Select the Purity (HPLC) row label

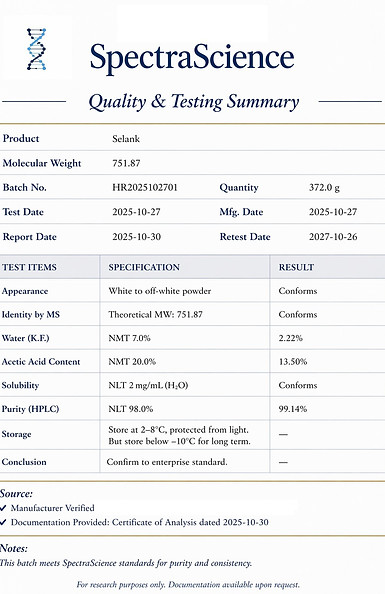[30, 409]
